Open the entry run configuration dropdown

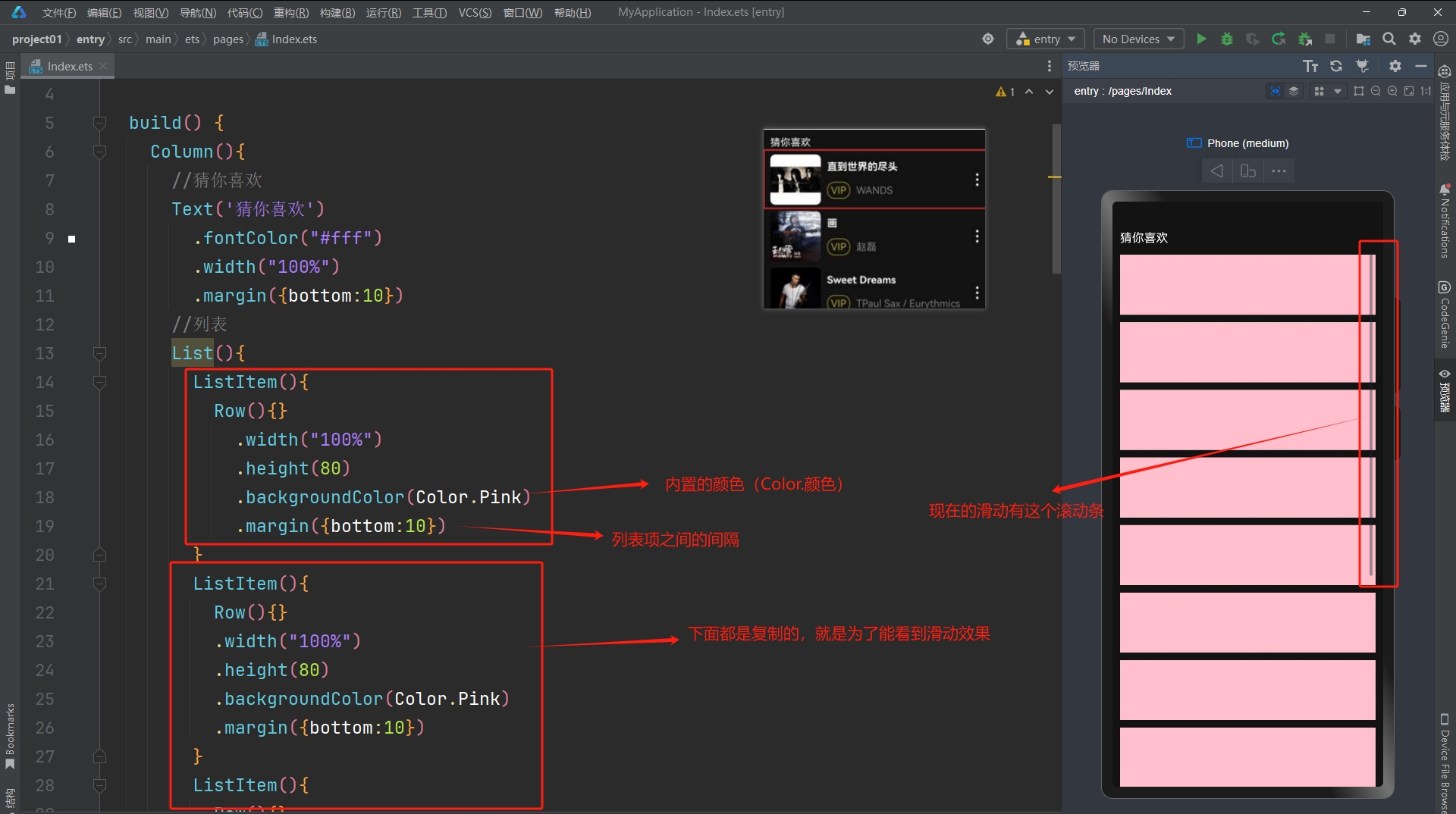tap(1046, 39)
